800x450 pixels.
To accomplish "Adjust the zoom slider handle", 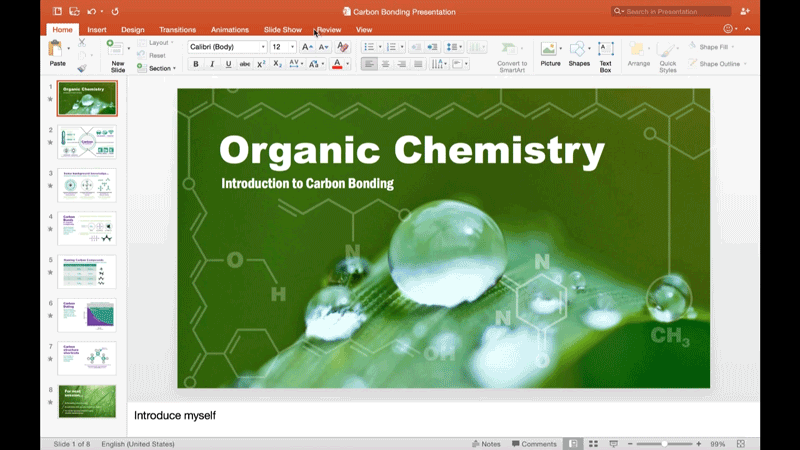I will click(x=664, y=443).
